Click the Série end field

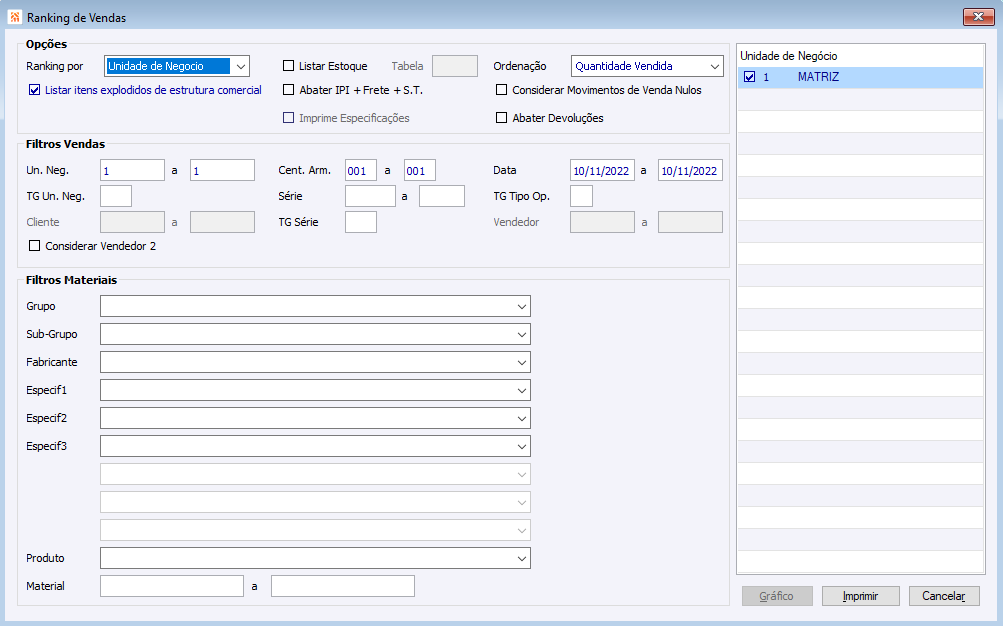point(441,196)
